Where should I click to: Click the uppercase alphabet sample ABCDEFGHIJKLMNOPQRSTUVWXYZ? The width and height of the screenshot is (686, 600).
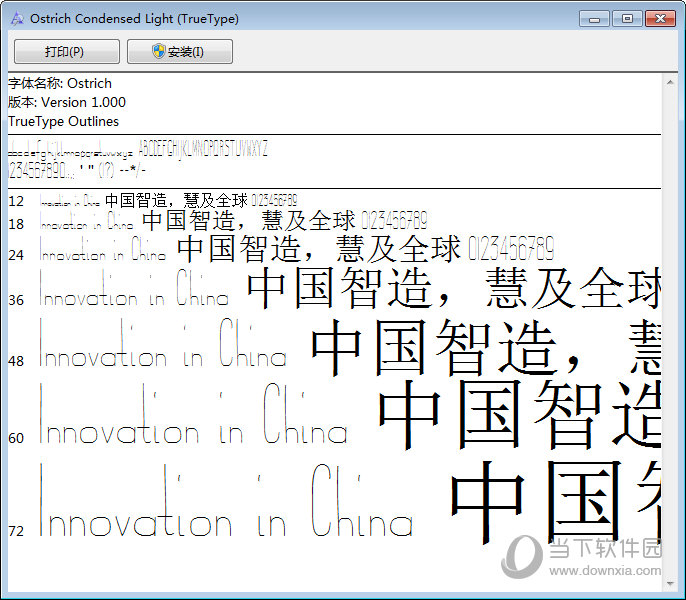tap(203, 149)
